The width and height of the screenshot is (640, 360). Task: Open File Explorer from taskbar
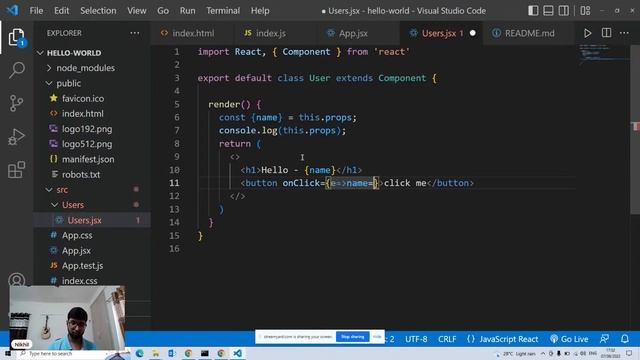point(156,353)
